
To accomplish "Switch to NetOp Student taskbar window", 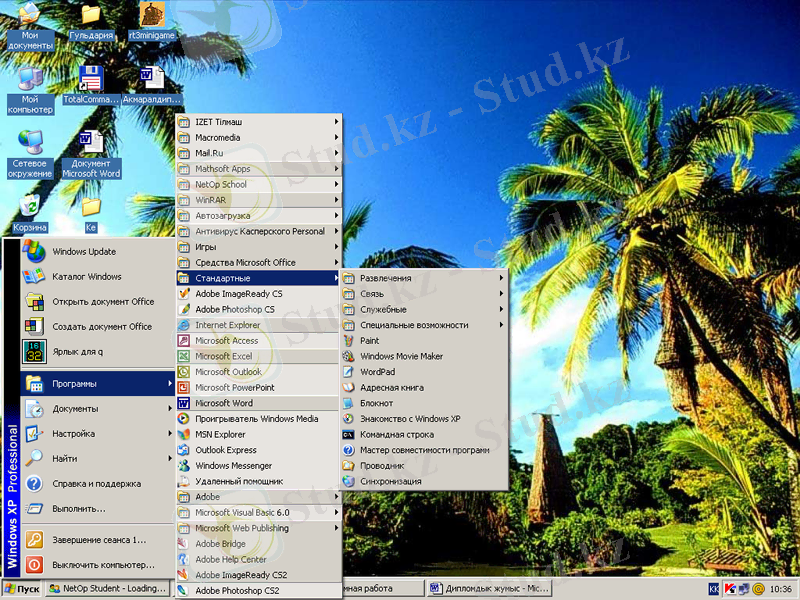I will pyautogui.click(x=107, y=589).
